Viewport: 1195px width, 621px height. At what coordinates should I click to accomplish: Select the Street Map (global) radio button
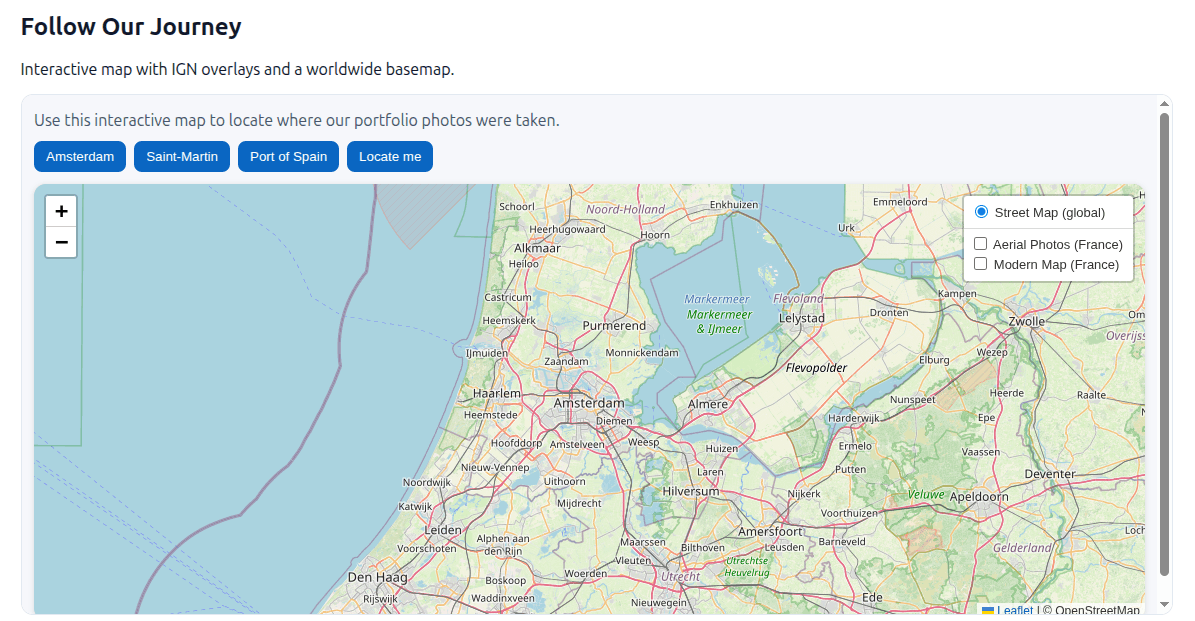[981, 212]
